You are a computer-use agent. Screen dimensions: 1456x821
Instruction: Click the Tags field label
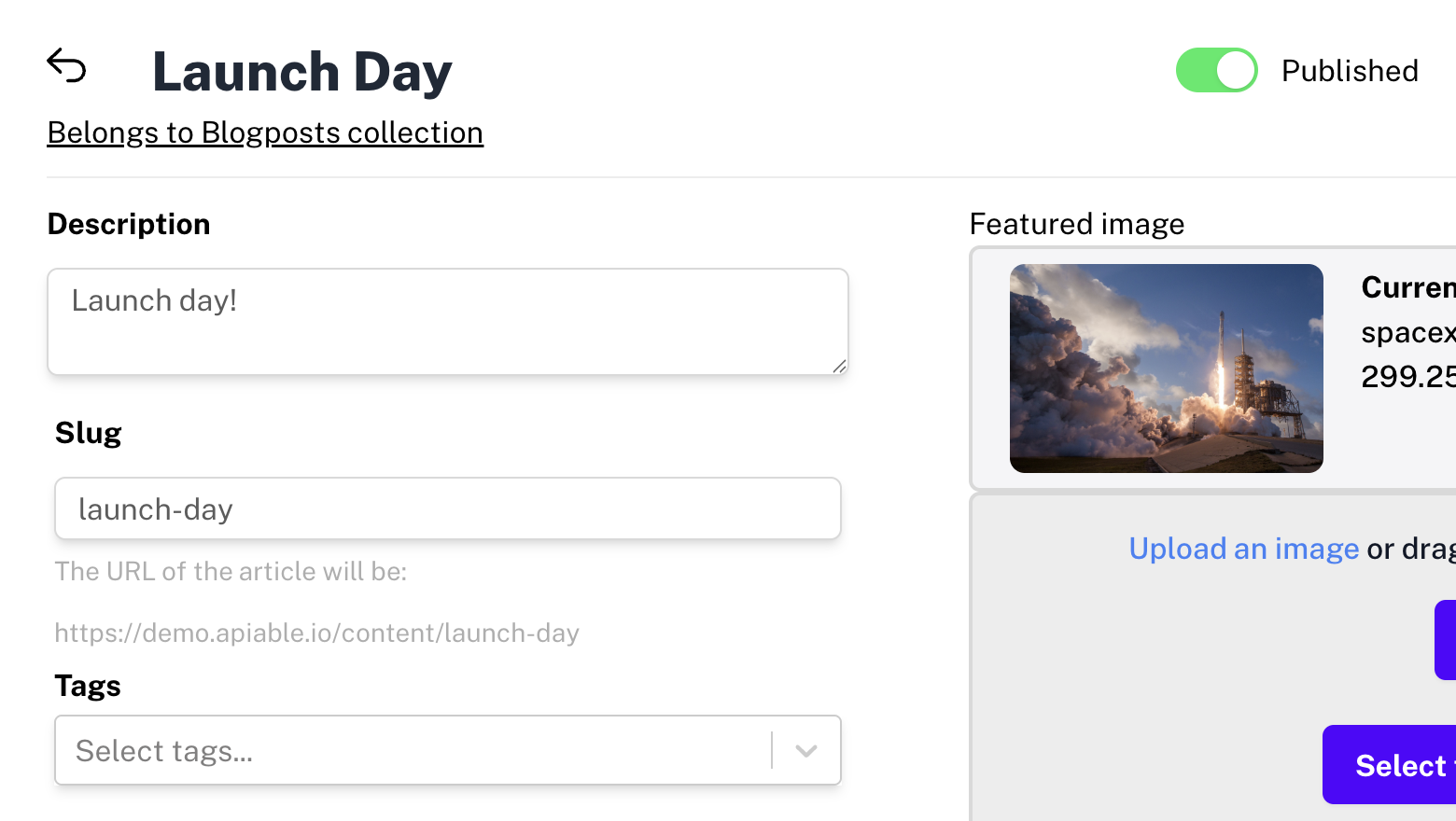point(88,686)
